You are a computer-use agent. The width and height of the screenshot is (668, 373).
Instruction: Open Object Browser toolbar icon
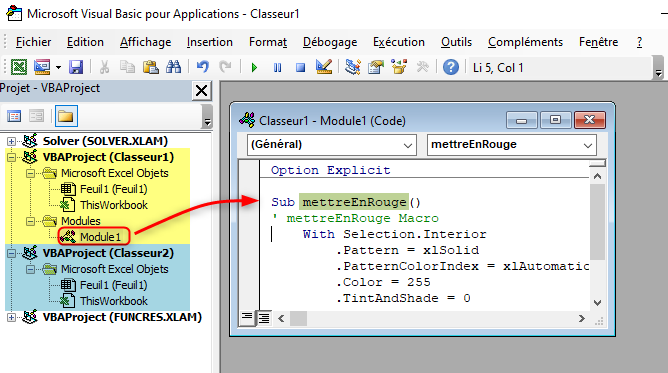coord(399,67)
